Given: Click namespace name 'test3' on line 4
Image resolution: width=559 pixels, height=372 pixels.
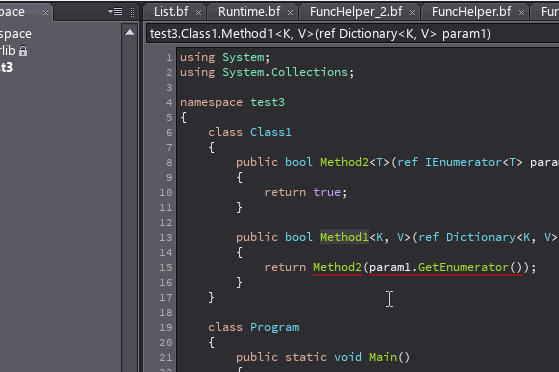Looking at the screenshot, I should (267, 102).
